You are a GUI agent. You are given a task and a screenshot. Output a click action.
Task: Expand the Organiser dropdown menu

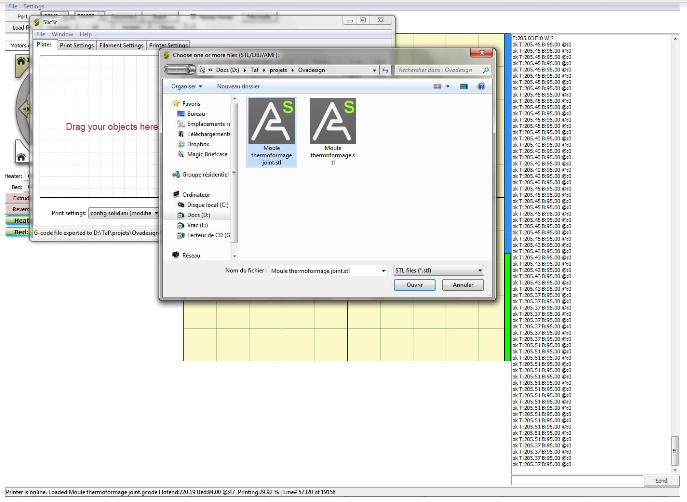click(x=186, y=86)
